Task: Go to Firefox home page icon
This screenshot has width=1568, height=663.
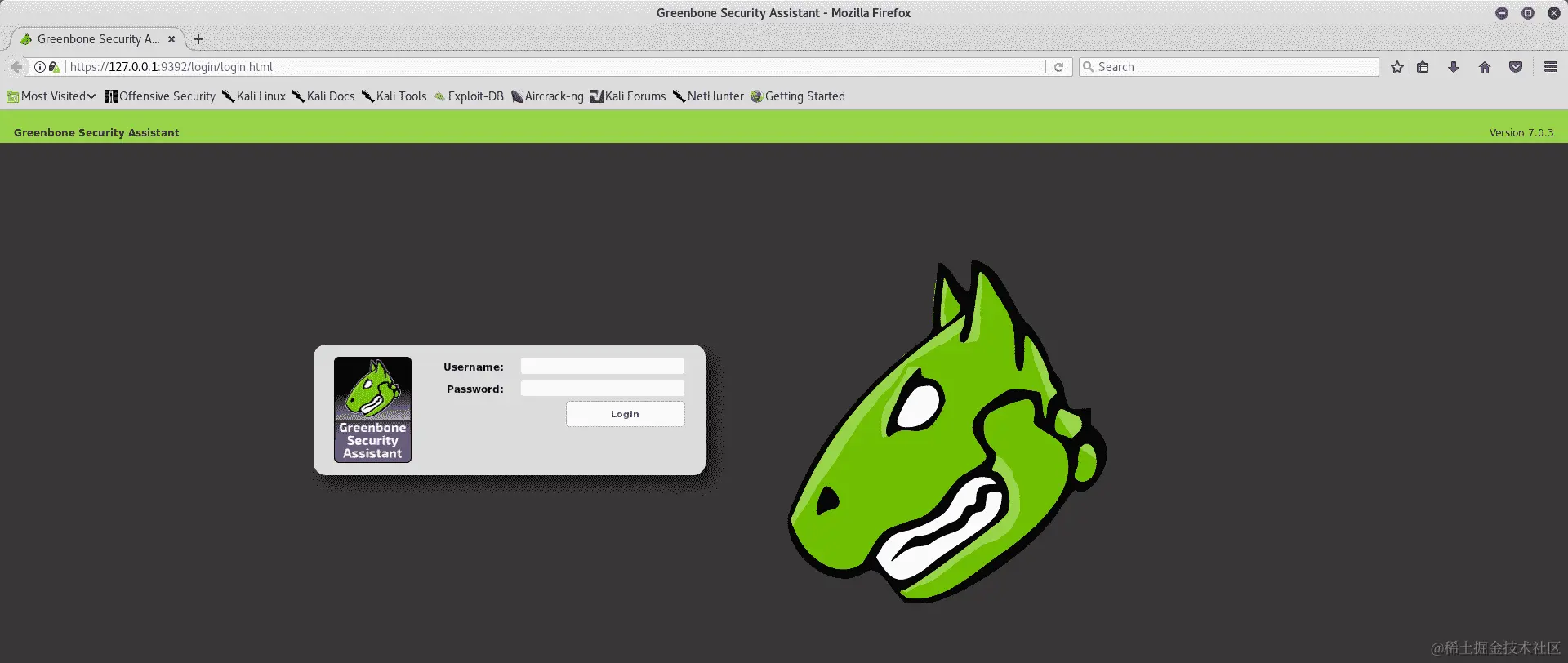Action: [x=1485, y=67]
